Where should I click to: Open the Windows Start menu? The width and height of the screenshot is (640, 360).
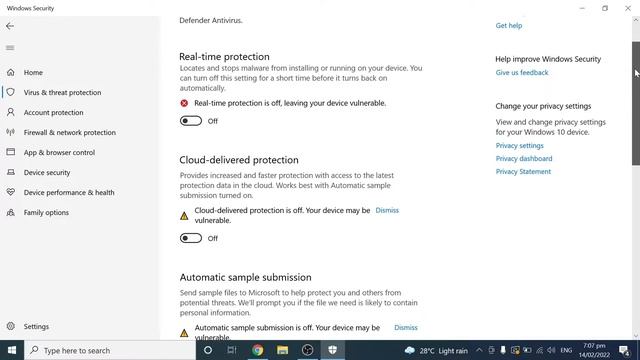click(12, 350)
